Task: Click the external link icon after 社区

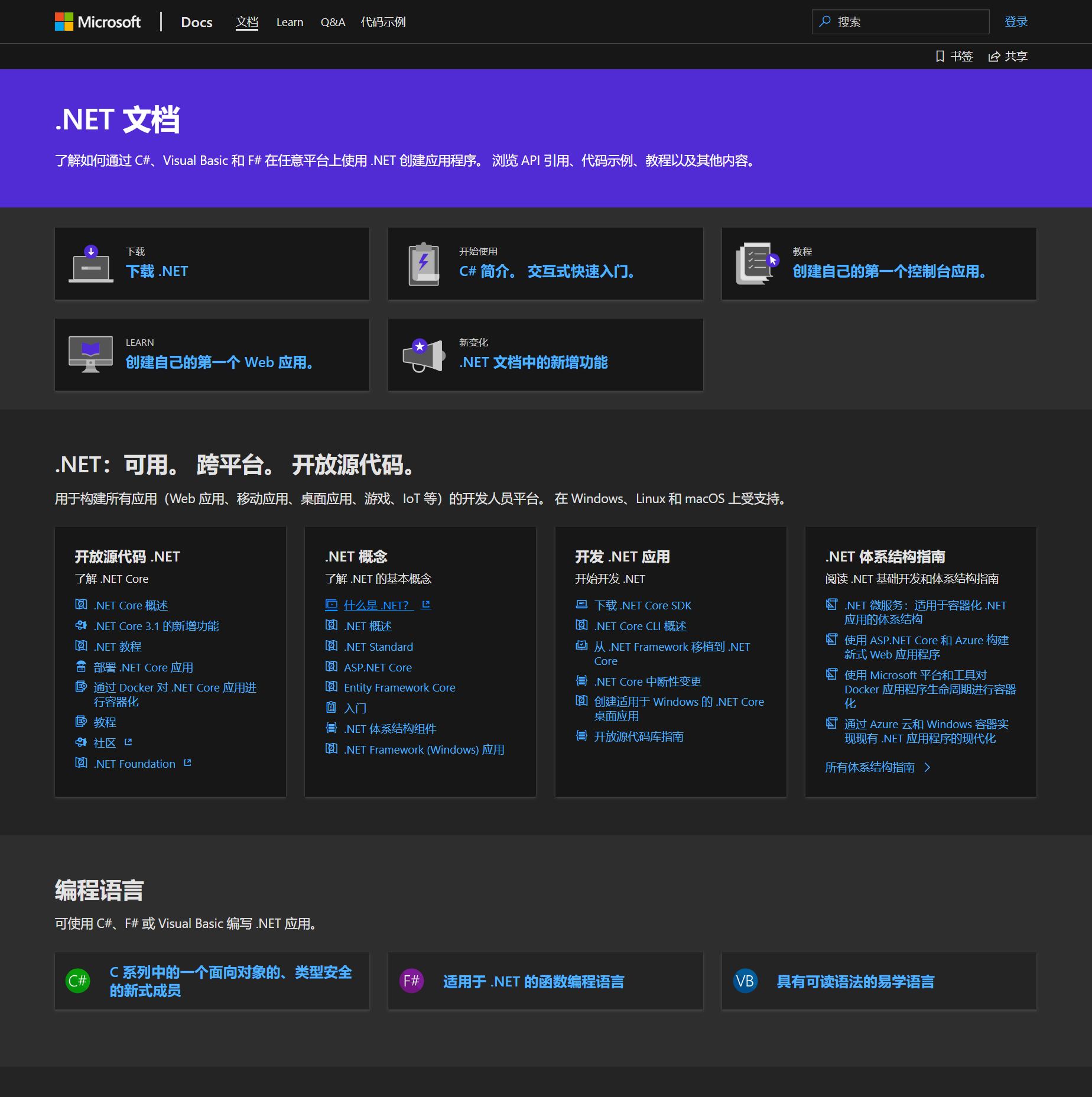Action: tap(128, 742)
